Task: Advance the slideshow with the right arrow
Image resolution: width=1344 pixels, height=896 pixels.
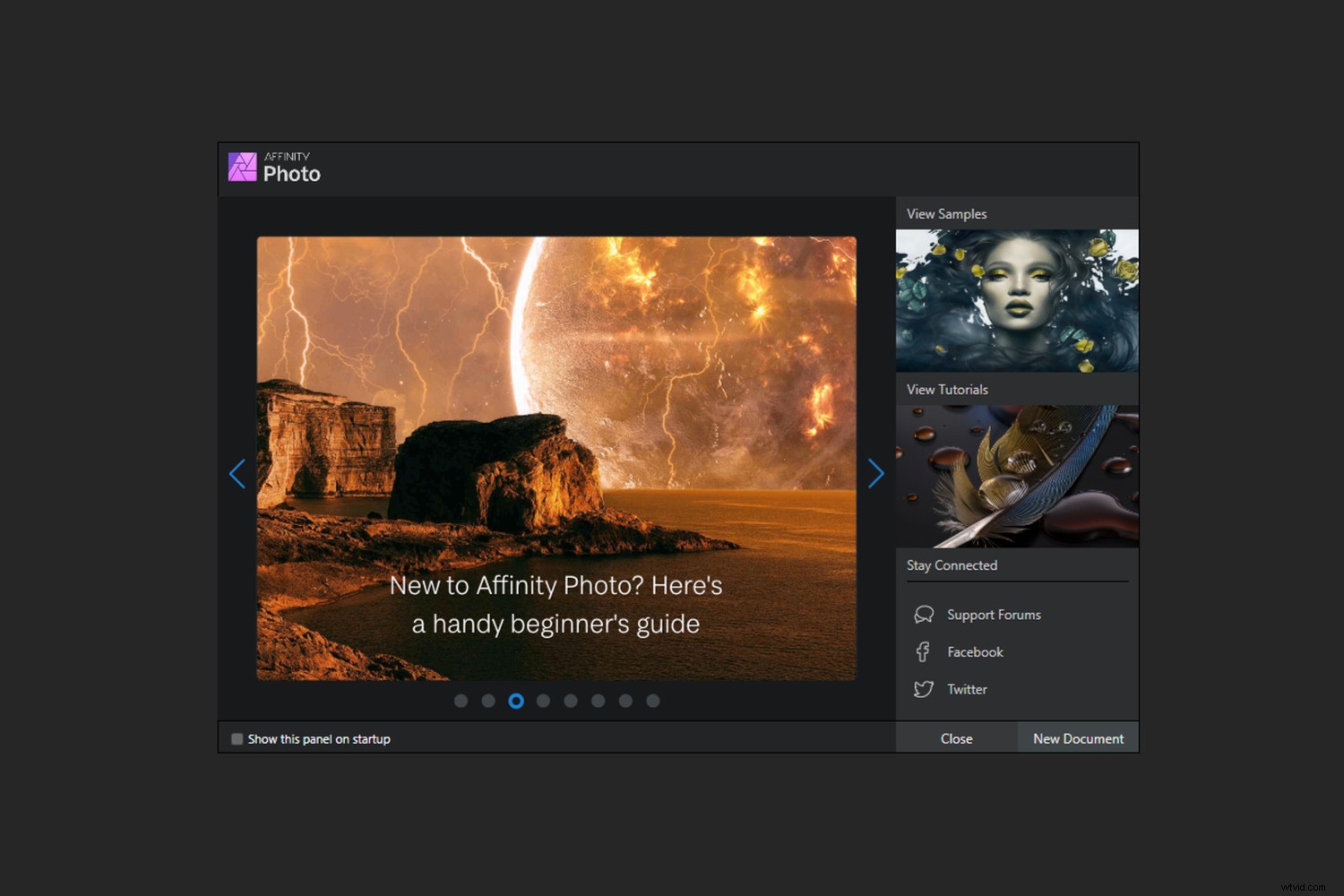Action: tap(875, 473)
